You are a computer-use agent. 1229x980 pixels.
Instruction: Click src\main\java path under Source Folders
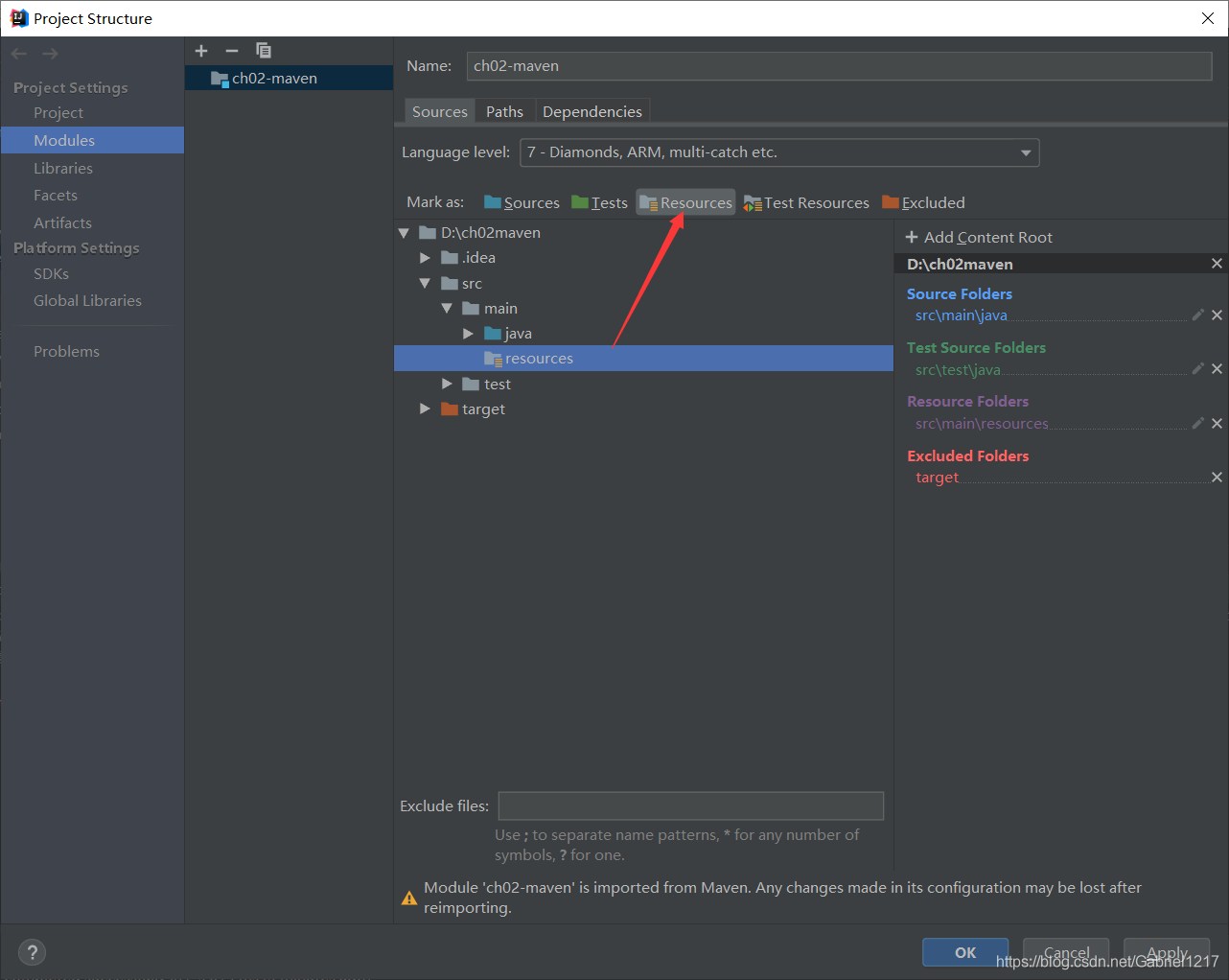click(x=962, y=315)
